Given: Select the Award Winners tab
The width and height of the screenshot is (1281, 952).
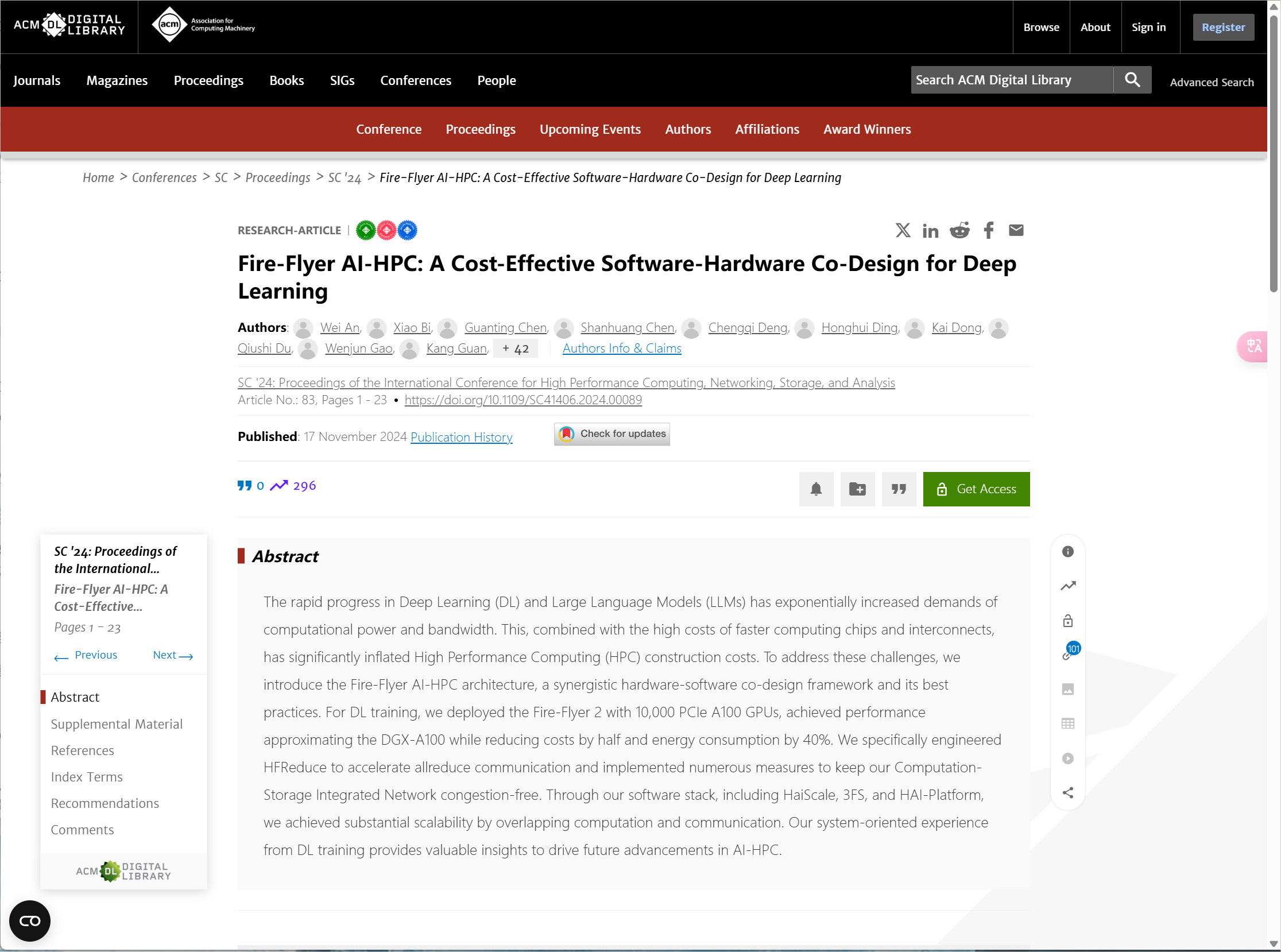Looking at the screenshot, I should tap(867, 129).
